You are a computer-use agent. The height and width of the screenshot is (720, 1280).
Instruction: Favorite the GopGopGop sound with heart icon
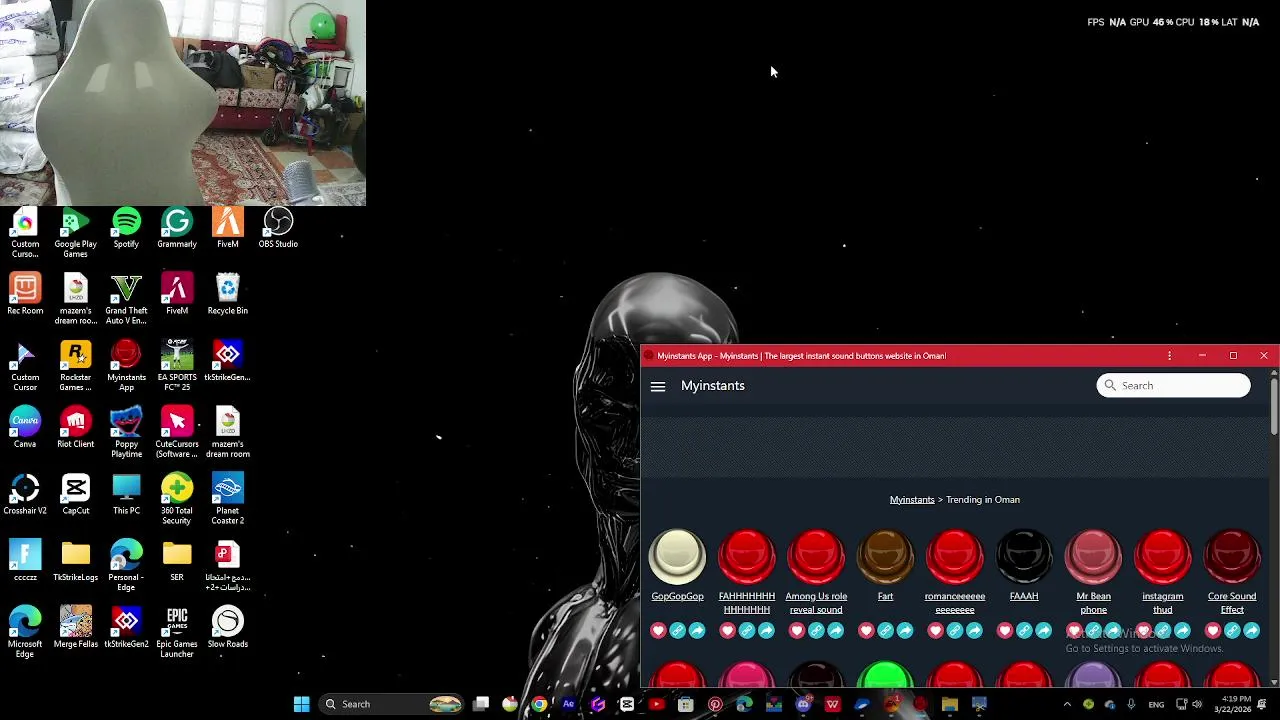tap(658, 630)
